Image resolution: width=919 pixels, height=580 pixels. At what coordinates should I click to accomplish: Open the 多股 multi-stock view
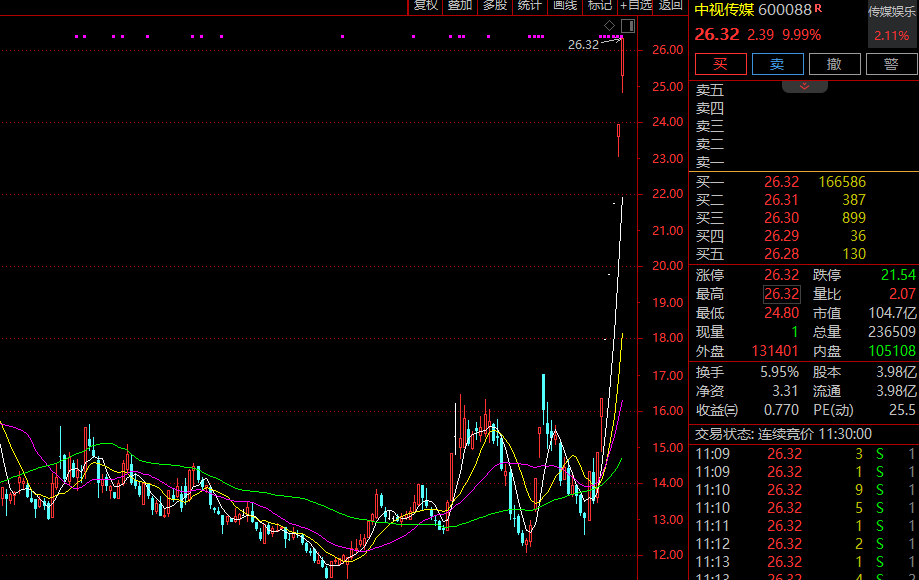495,5
